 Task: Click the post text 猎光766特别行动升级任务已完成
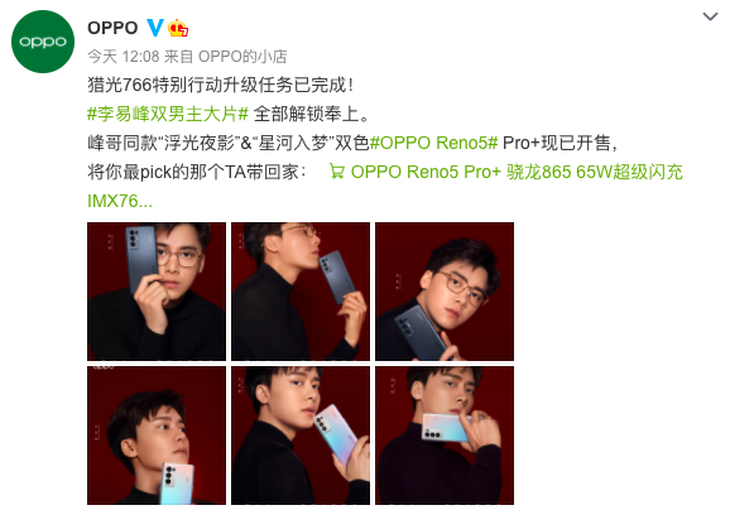[217, 85]
